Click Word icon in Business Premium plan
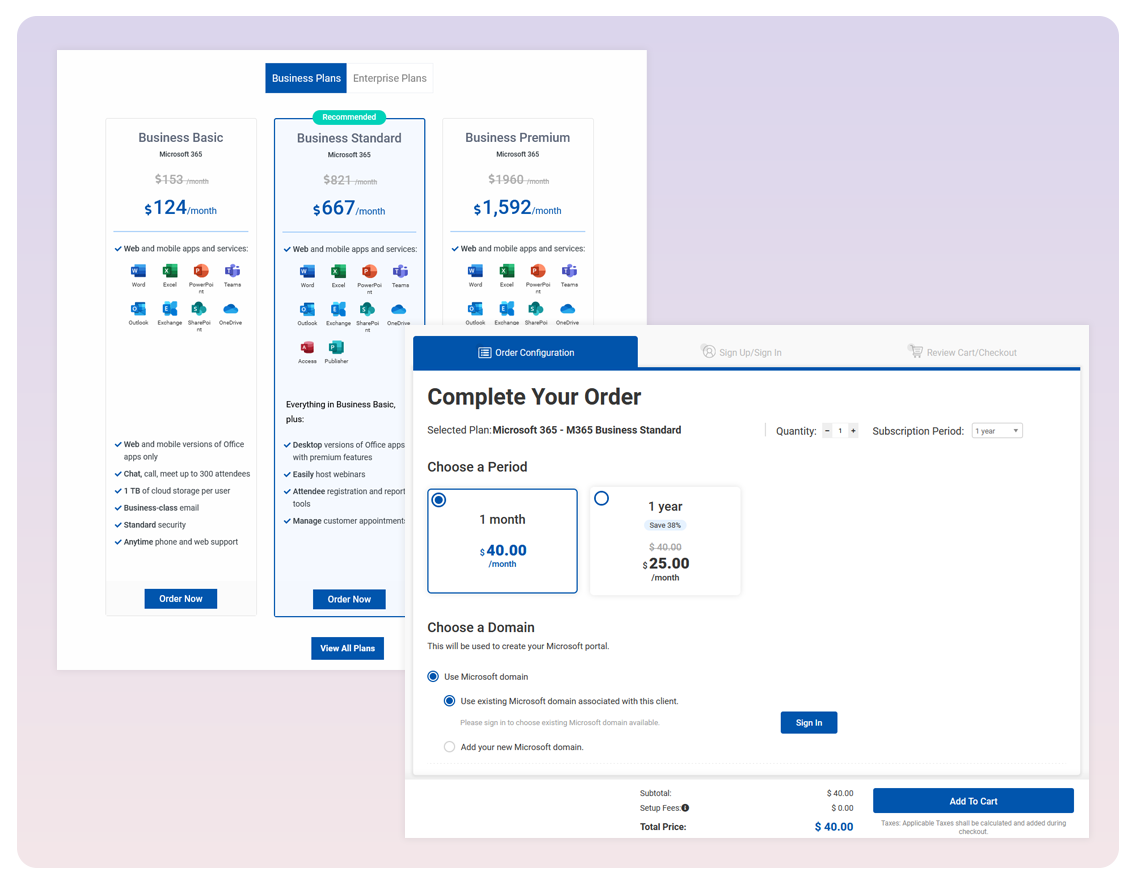 [475, 271]
